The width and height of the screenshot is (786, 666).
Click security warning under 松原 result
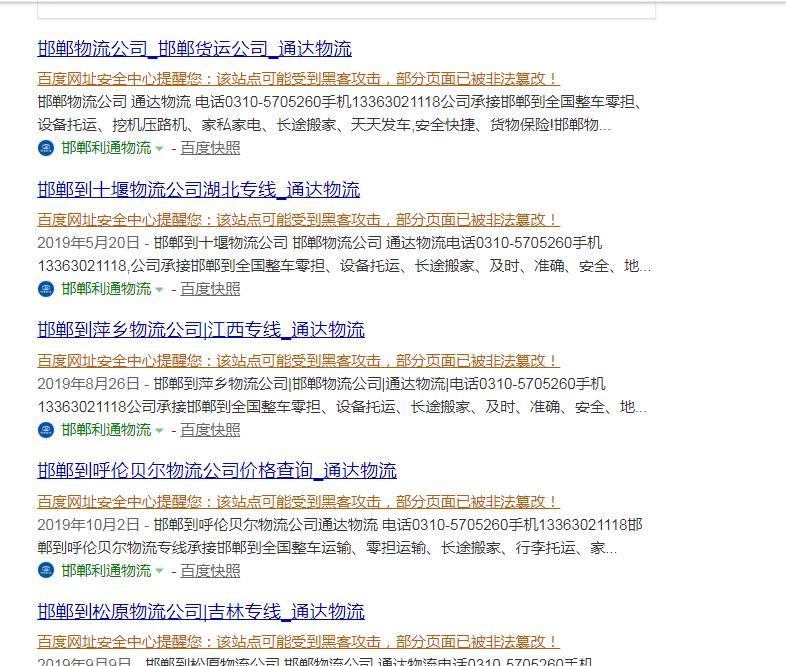tap(298, 641)
